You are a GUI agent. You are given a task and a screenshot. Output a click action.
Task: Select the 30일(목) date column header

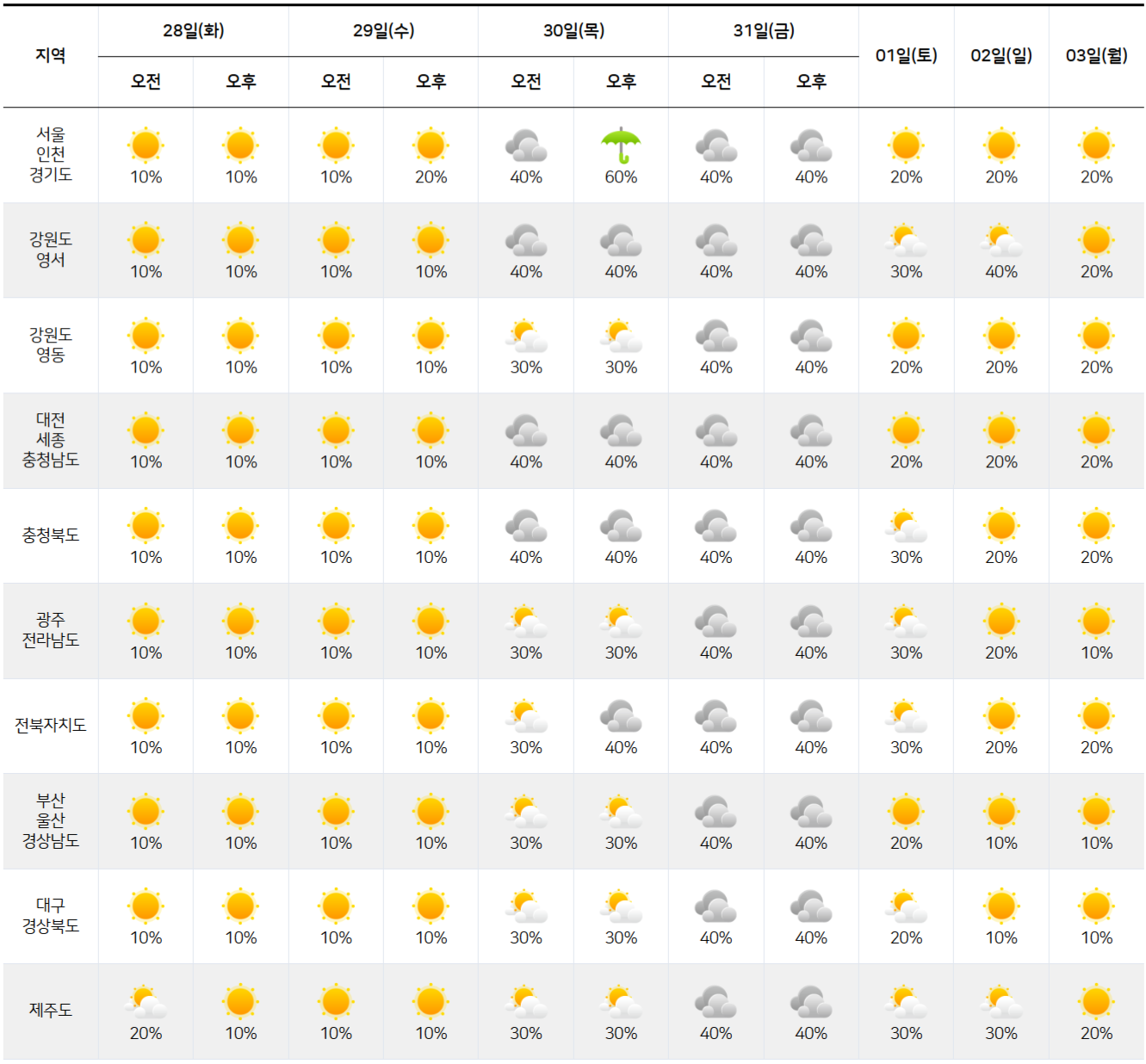click(574, 31)
